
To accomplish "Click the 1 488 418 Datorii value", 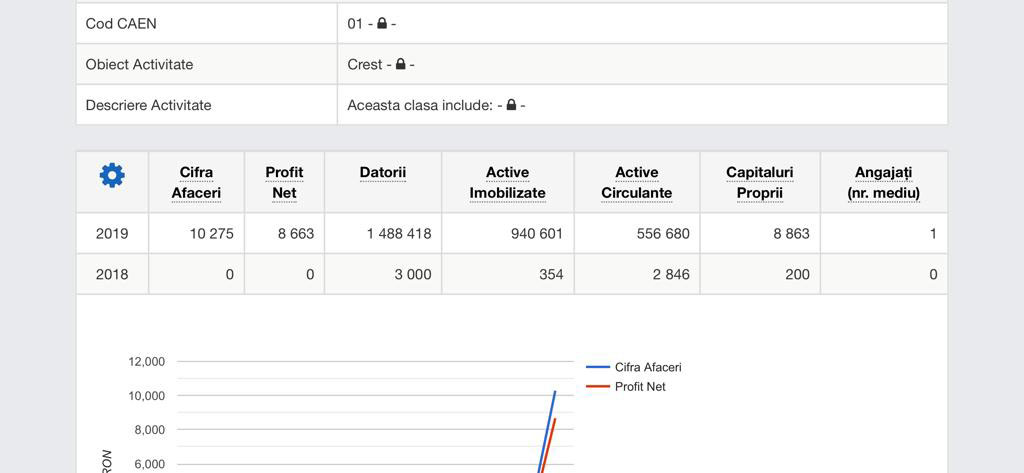I will 398,233.
